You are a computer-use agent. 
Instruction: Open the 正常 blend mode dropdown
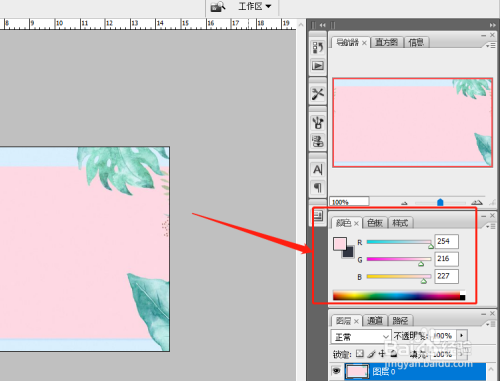[x=361, y=337]
